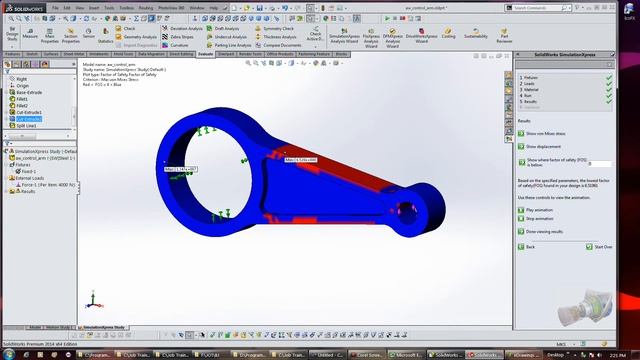Open the Costing tool
Viewport: 640px width, 360px height.
click(448, 33)
